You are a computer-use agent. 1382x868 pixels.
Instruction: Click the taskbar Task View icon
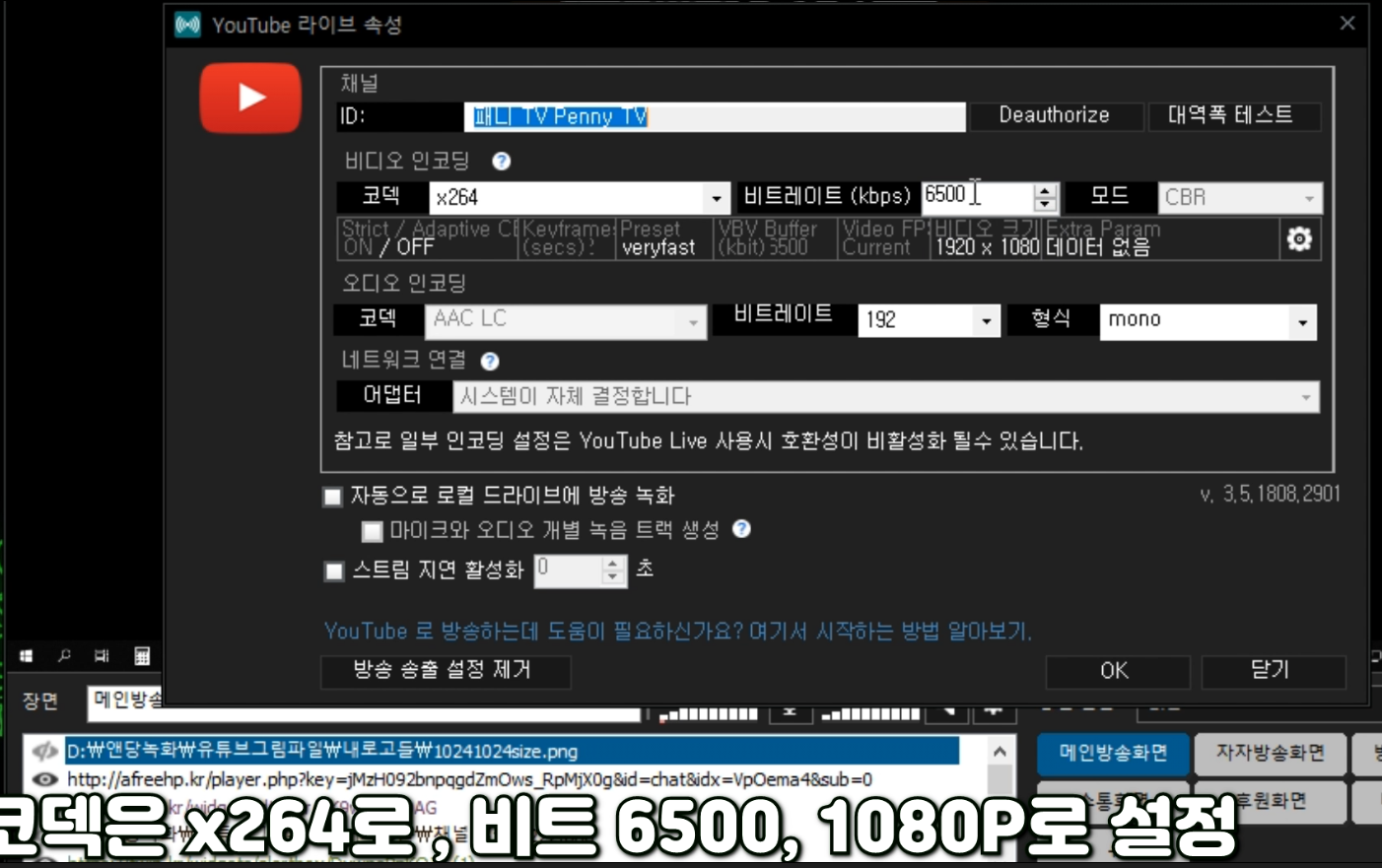[x=102, y=656]
